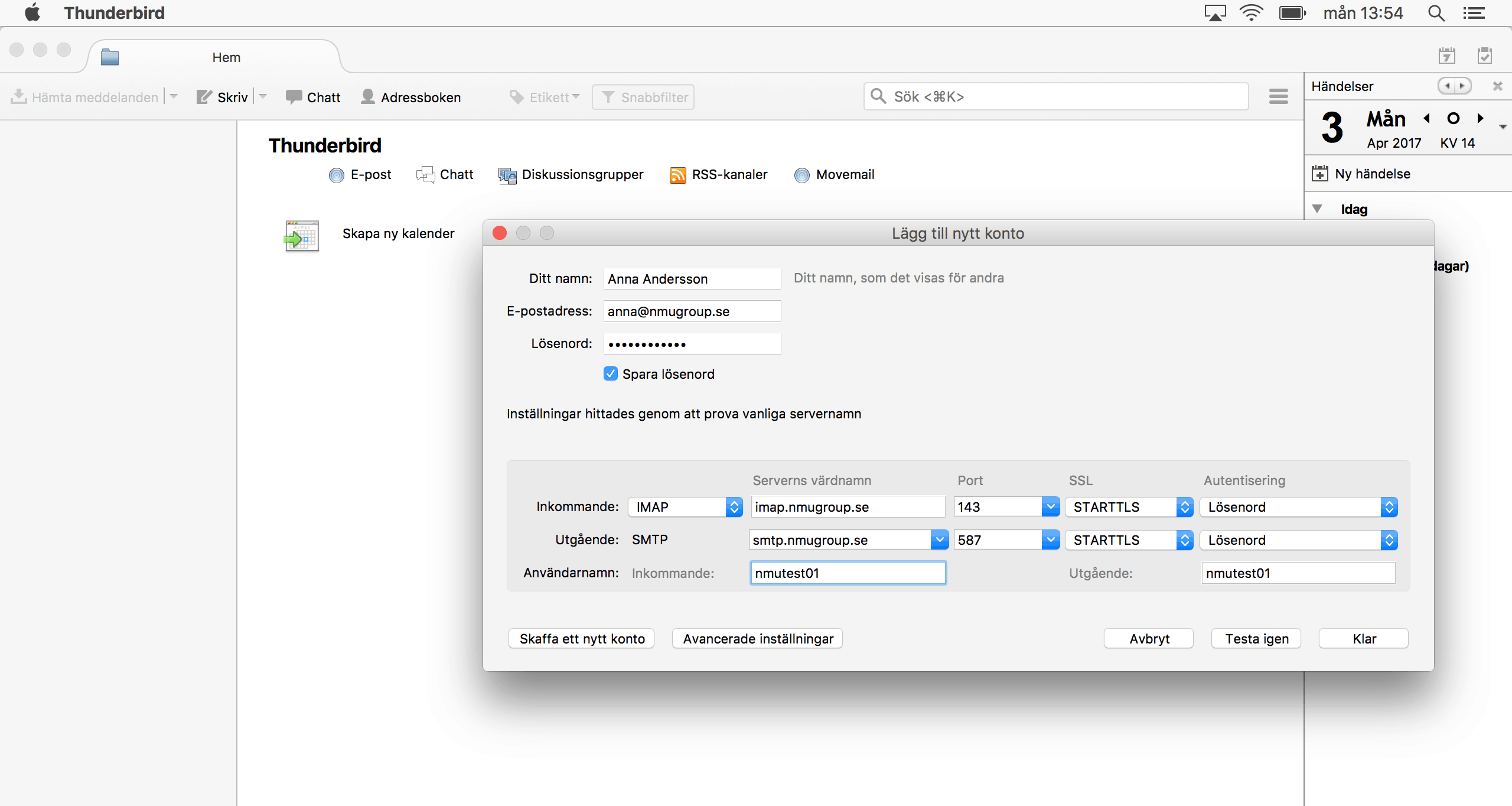Click the Sök global search field
1512x806 pixels.
click(1056, 96)
